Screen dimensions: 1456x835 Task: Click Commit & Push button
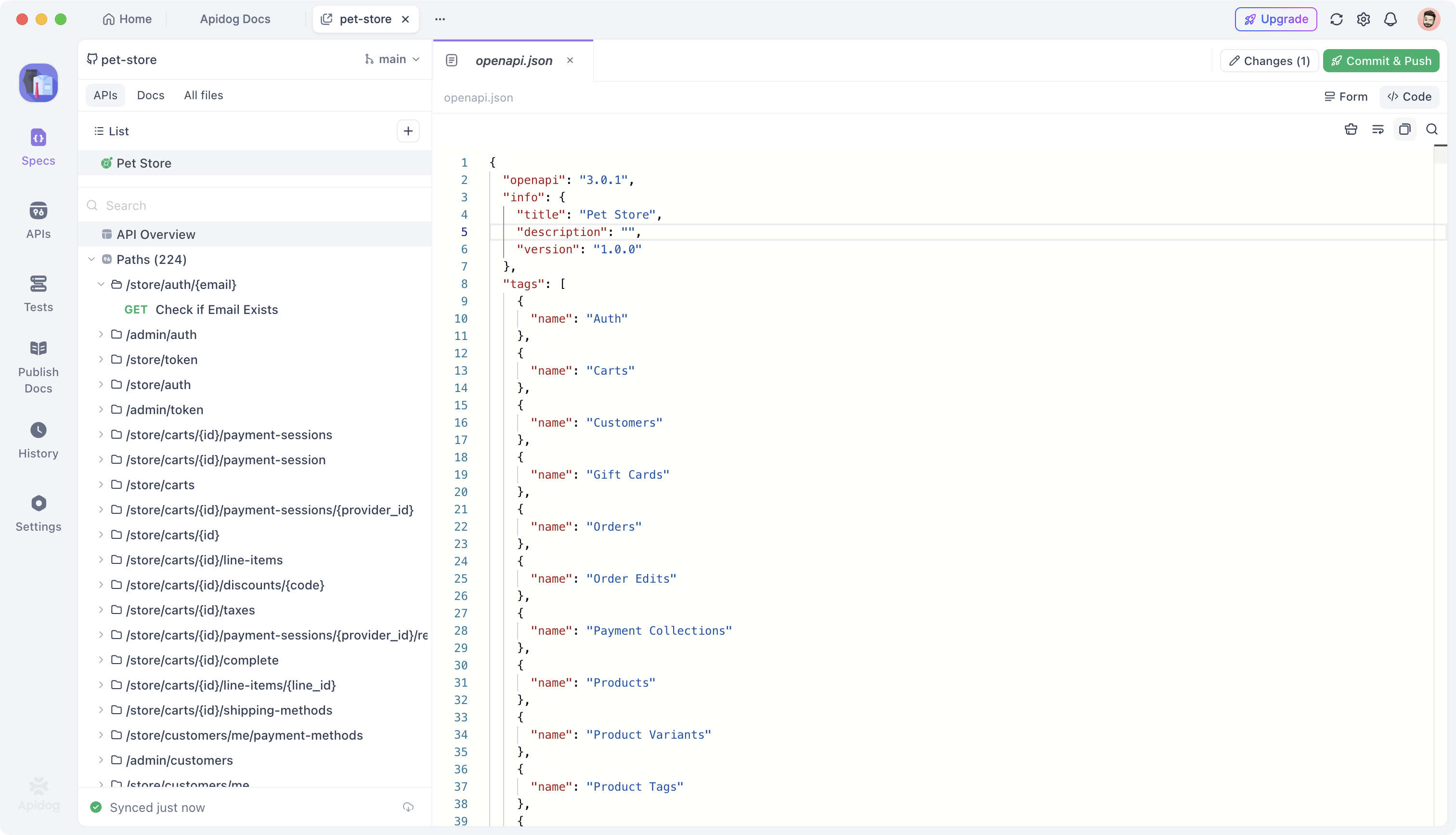click(1380, 61)
